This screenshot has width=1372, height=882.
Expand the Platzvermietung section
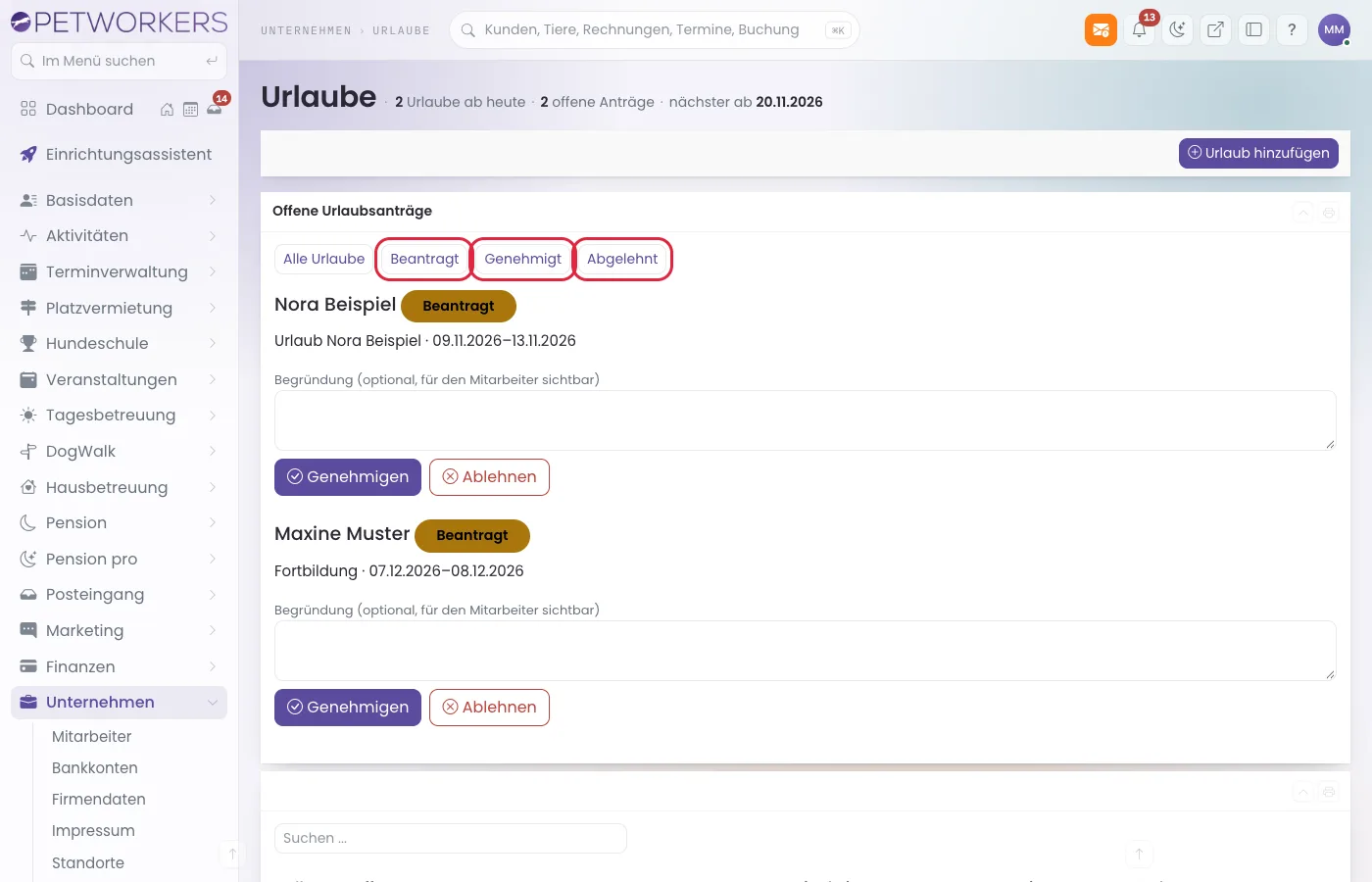click(x=119, y=308)
